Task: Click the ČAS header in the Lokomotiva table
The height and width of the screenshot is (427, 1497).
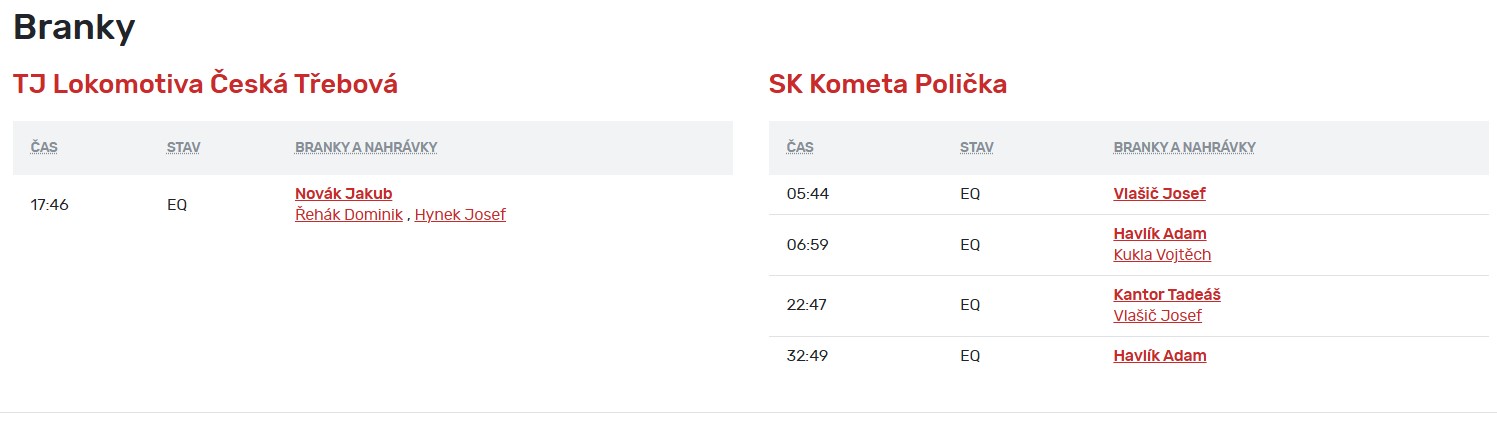Action: tap(44, 148)
